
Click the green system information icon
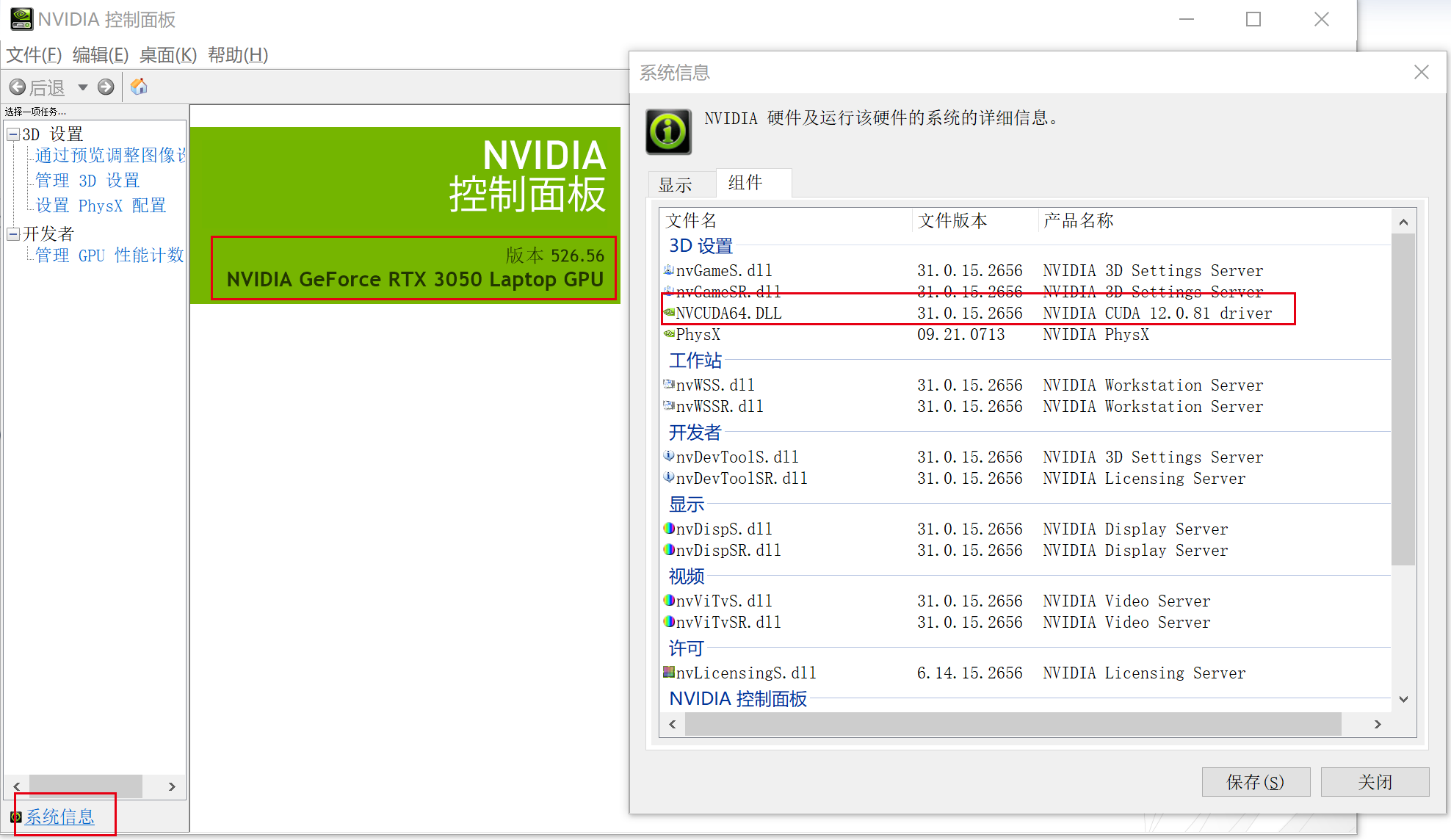668,132
